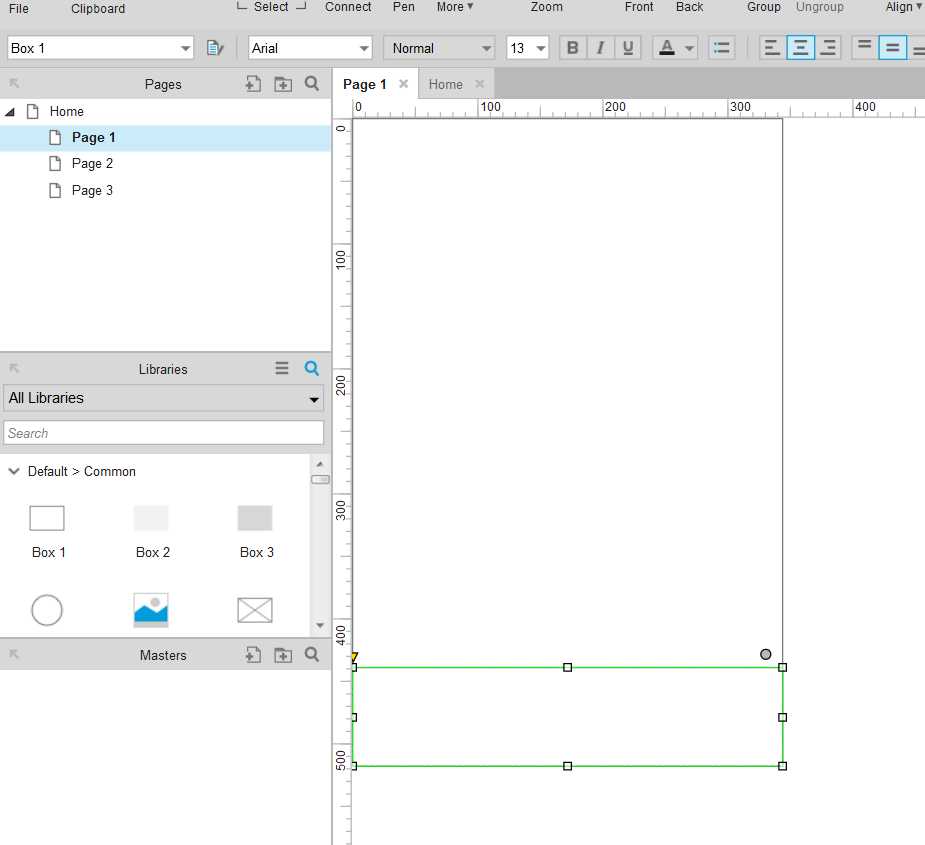Click the library scroll down arrow

[x=320, y=625]
